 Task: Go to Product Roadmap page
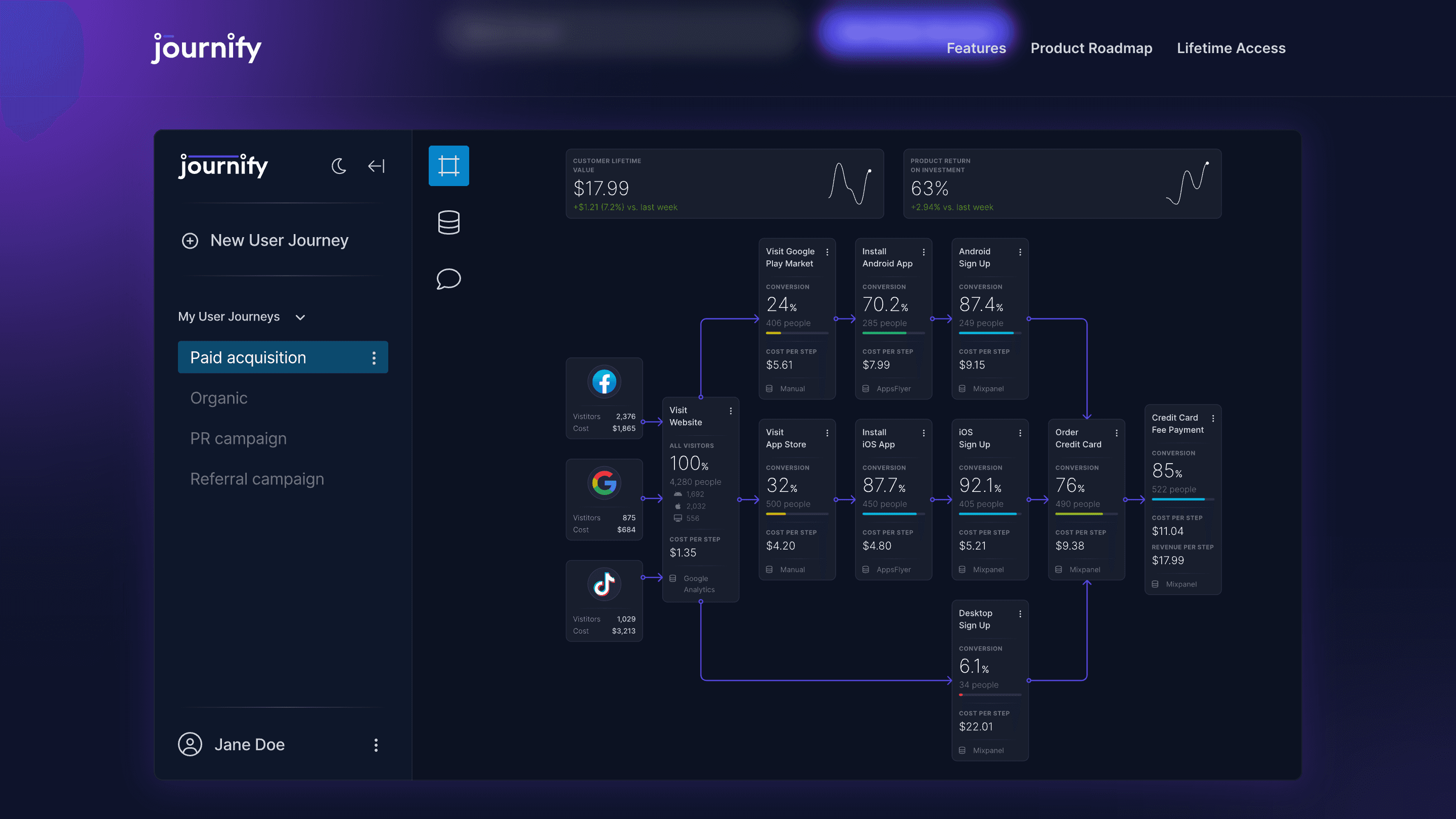1091,48
